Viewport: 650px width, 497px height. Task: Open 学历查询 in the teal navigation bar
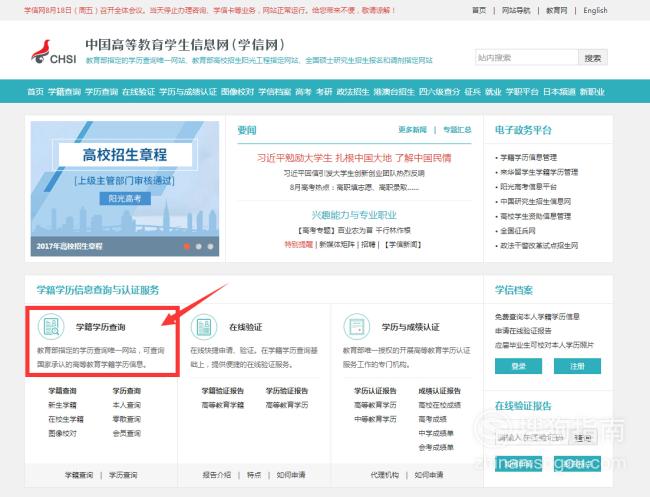(x=102, y=92)
